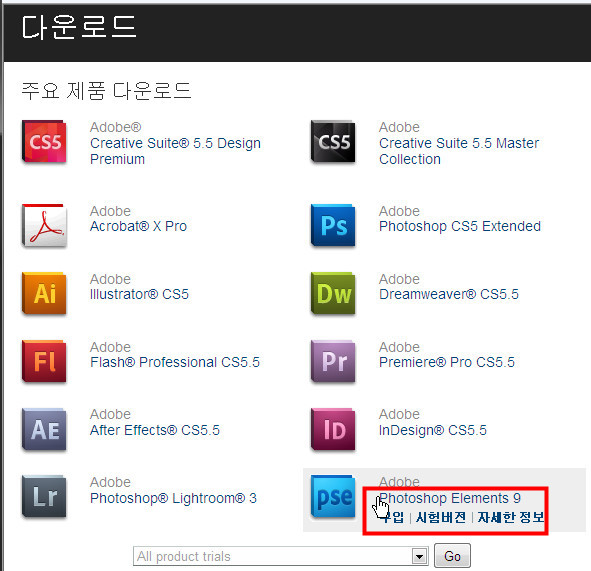Screen dimensions: 591x571
Task: Click the Illustrator Ai icon
Action: pyautogui.click(x=44, y=293)
